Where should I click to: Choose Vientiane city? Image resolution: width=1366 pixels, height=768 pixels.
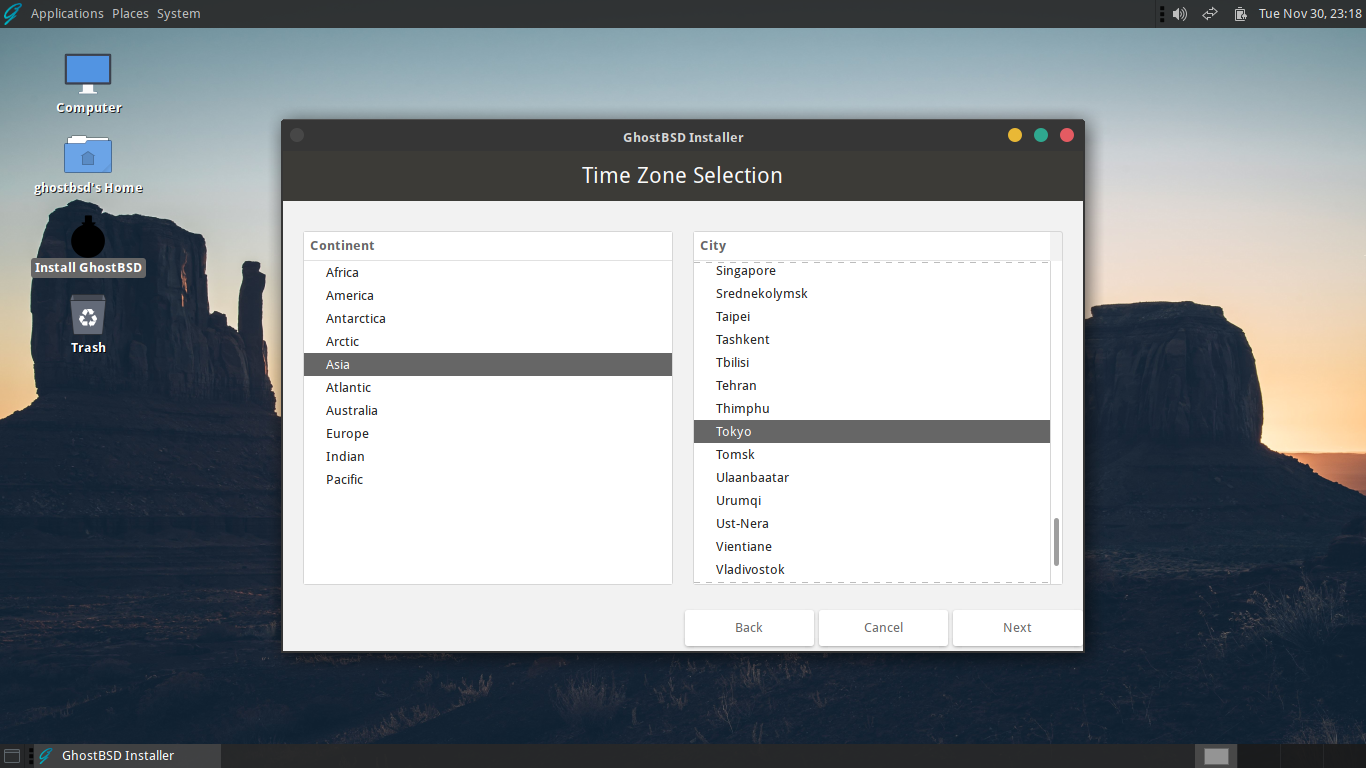872,547
